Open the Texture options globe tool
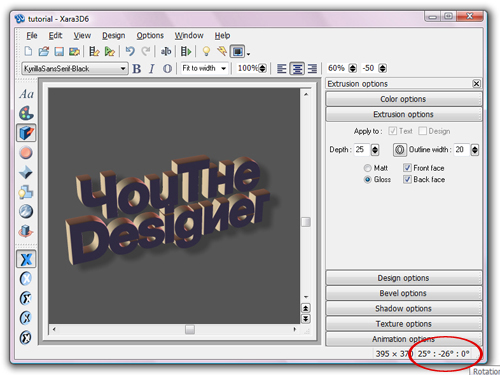Screen dimensions: 500x375 (x=26, y=211)
